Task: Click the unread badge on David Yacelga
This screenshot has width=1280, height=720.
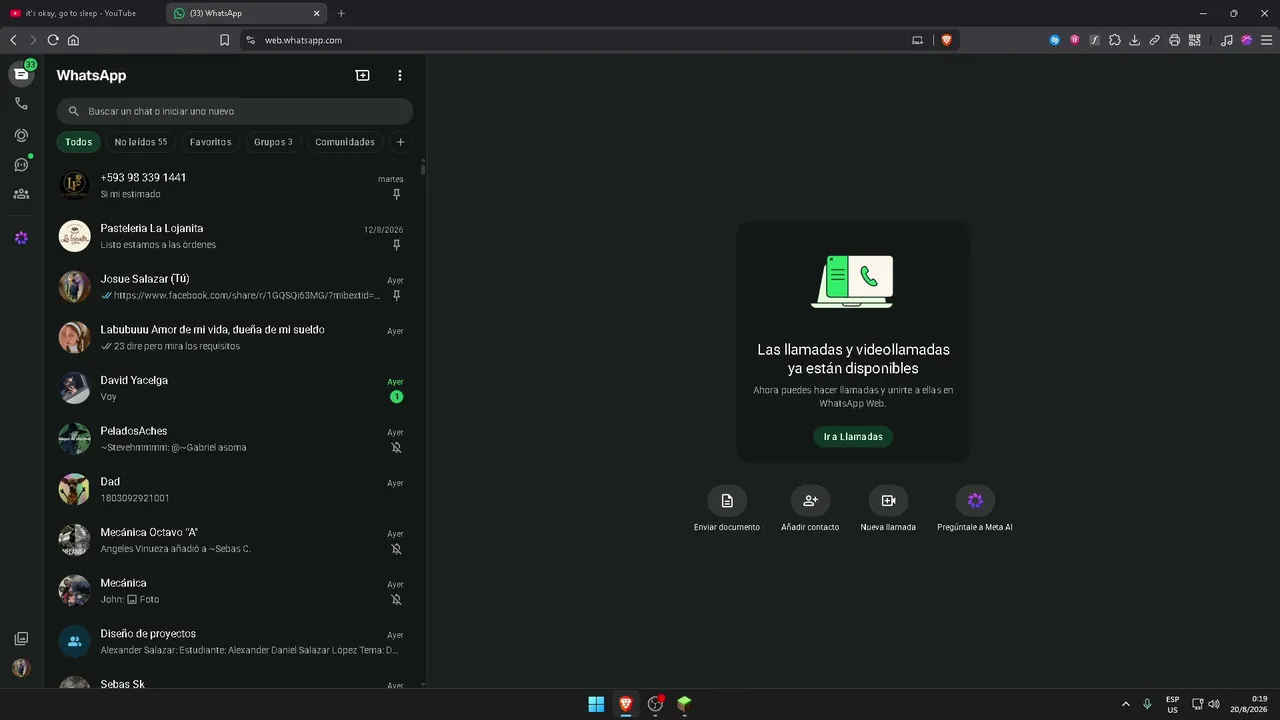Action: pos(396,397)
